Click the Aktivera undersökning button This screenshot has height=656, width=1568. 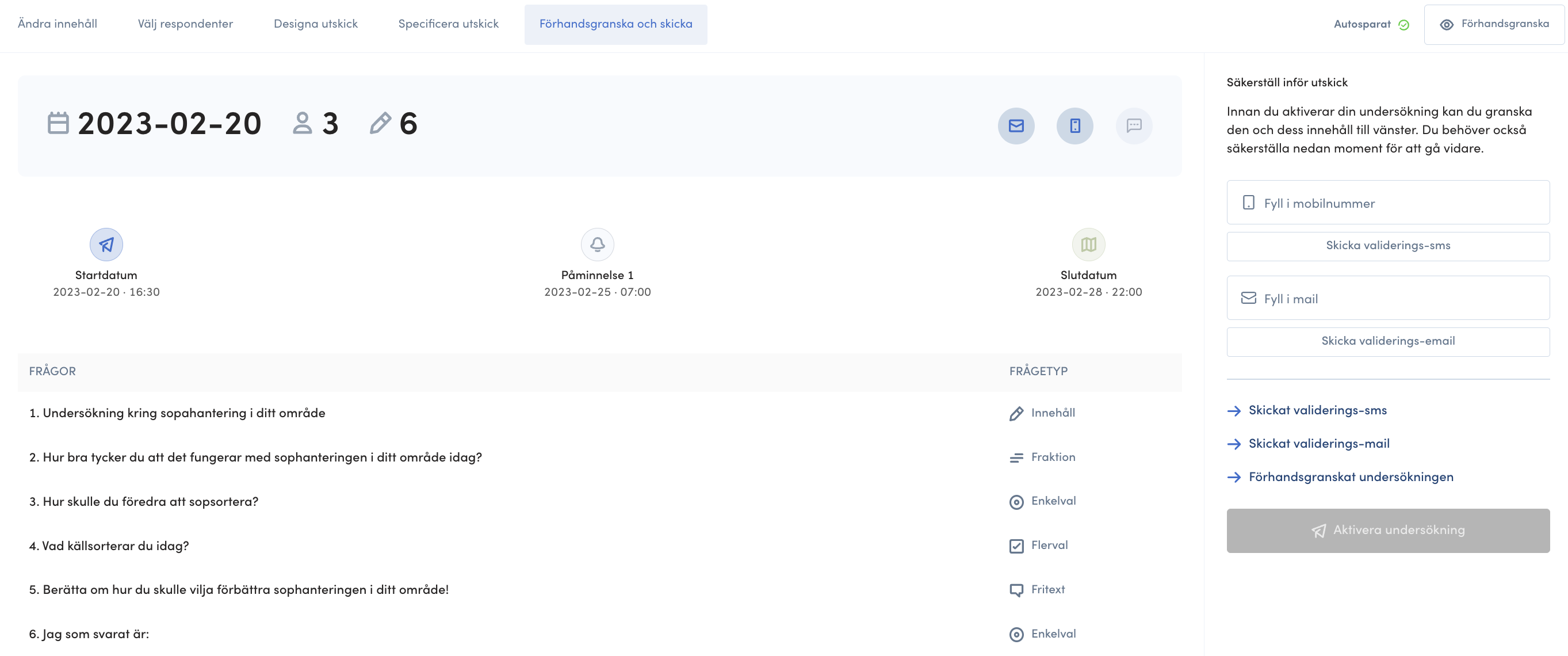tap(1388, 531)
